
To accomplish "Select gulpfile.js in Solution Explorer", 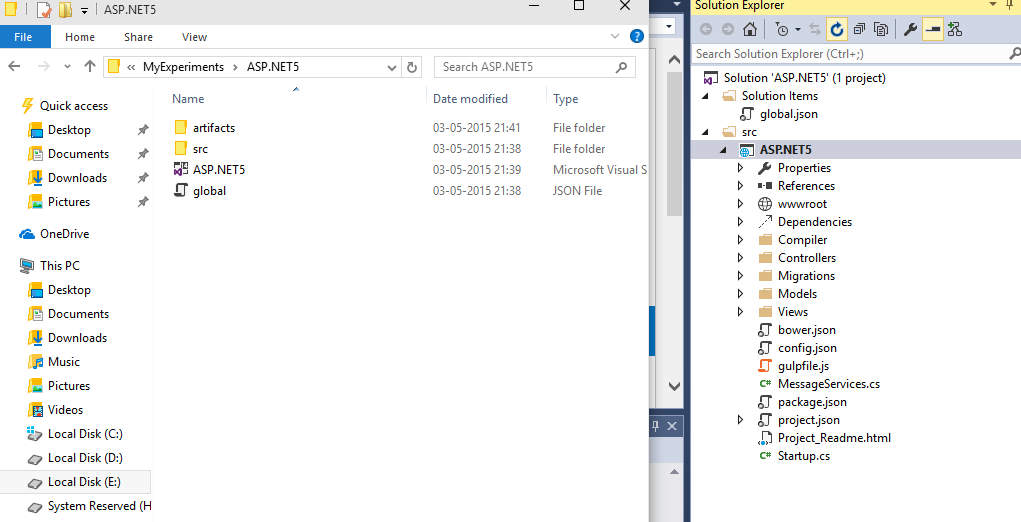I will click(804, 366).
